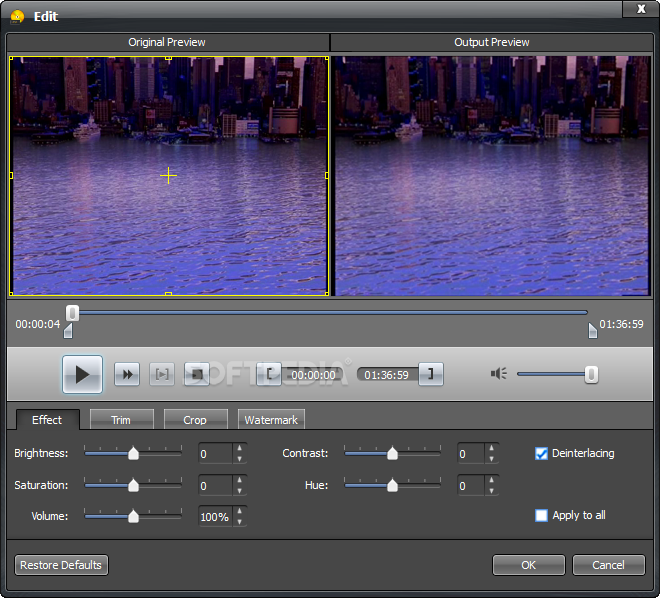Click the play selection bracket icon
This screenshot has width=660, height=598.
(162, 375)
